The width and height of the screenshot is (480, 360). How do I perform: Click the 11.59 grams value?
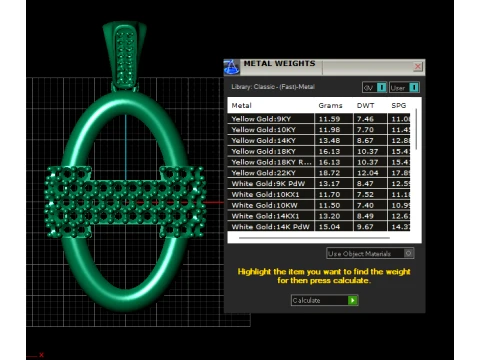point(329,119)
